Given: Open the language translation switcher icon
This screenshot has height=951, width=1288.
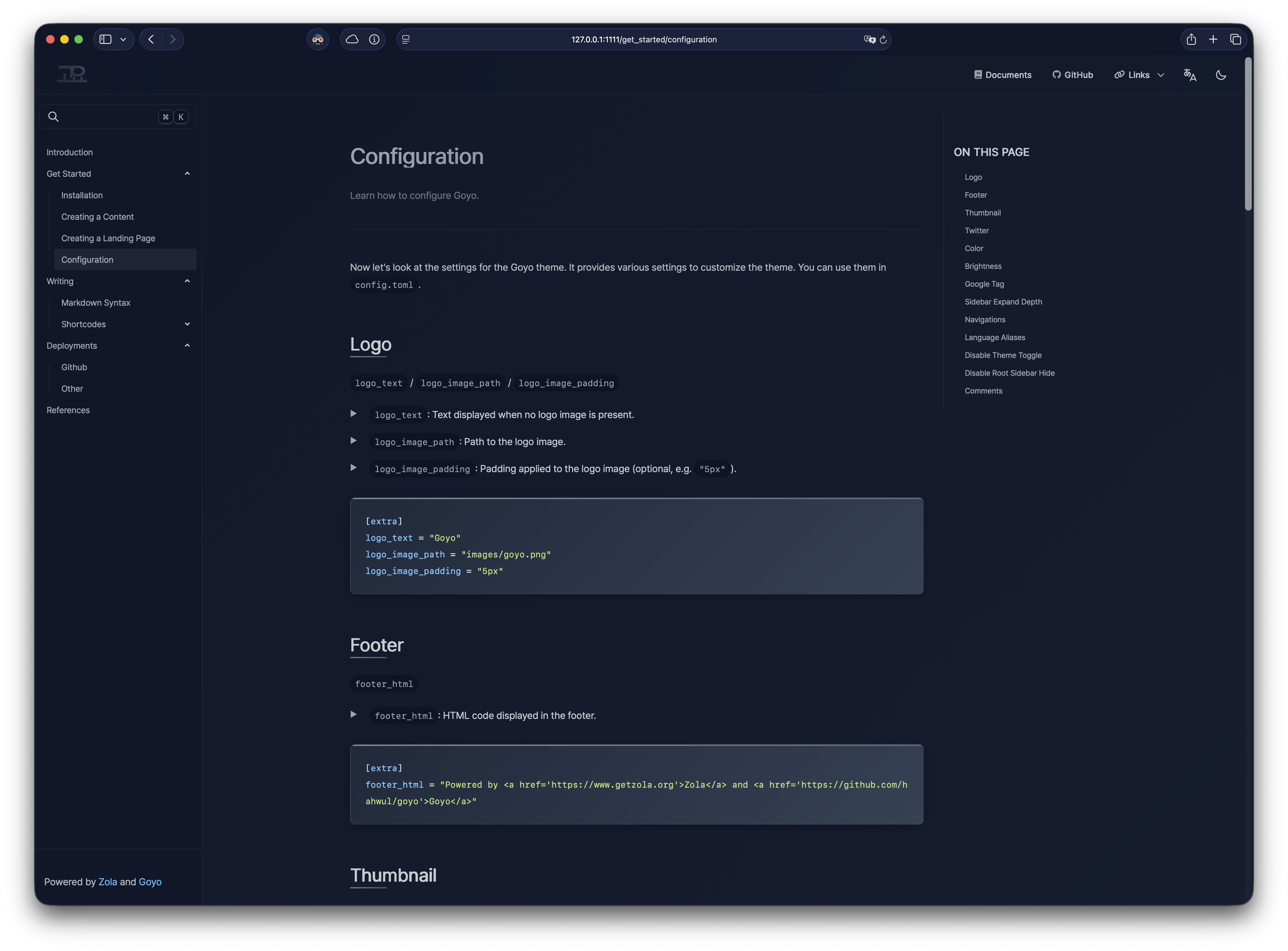Looking at the screenshot, I should click(1189, 75).
